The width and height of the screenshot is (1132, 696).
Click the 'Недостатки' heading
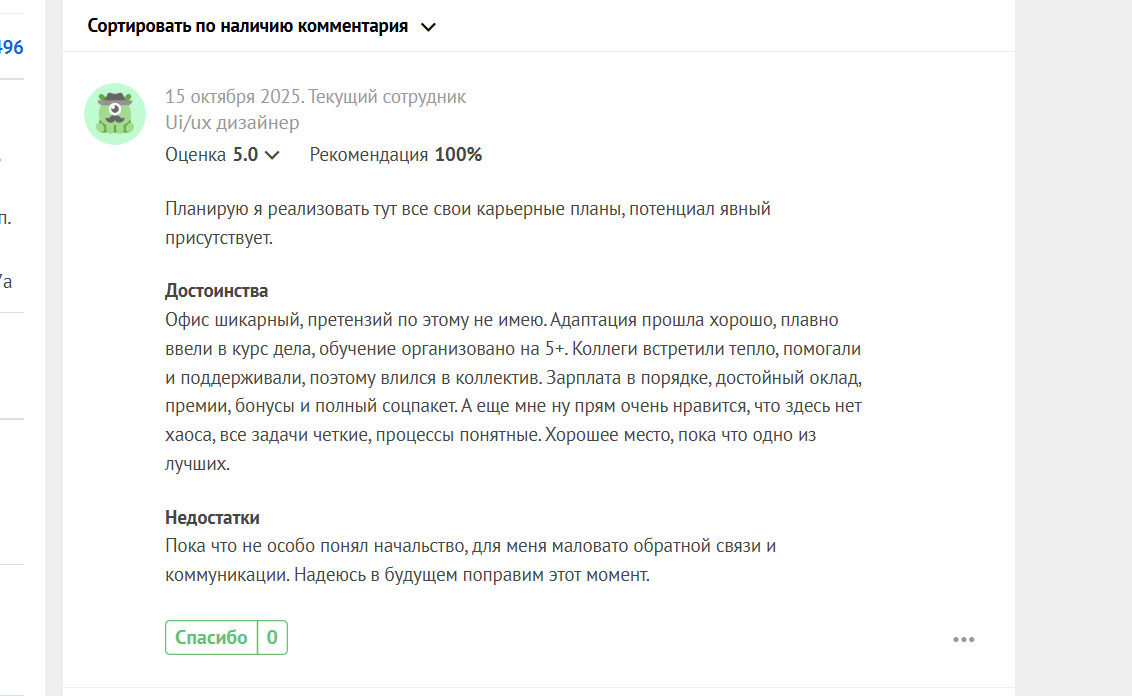tap(212, 518)
